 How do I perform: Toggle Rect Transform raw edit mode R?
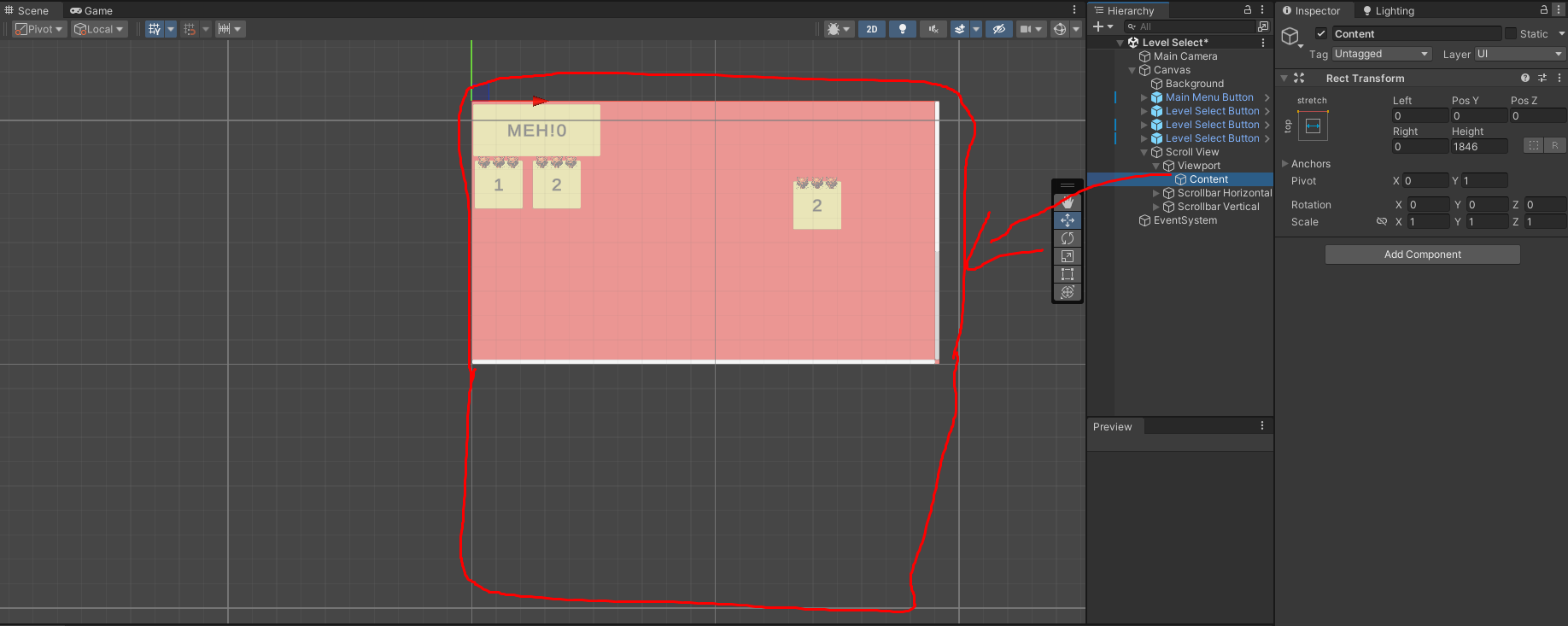coord(1555,146)
